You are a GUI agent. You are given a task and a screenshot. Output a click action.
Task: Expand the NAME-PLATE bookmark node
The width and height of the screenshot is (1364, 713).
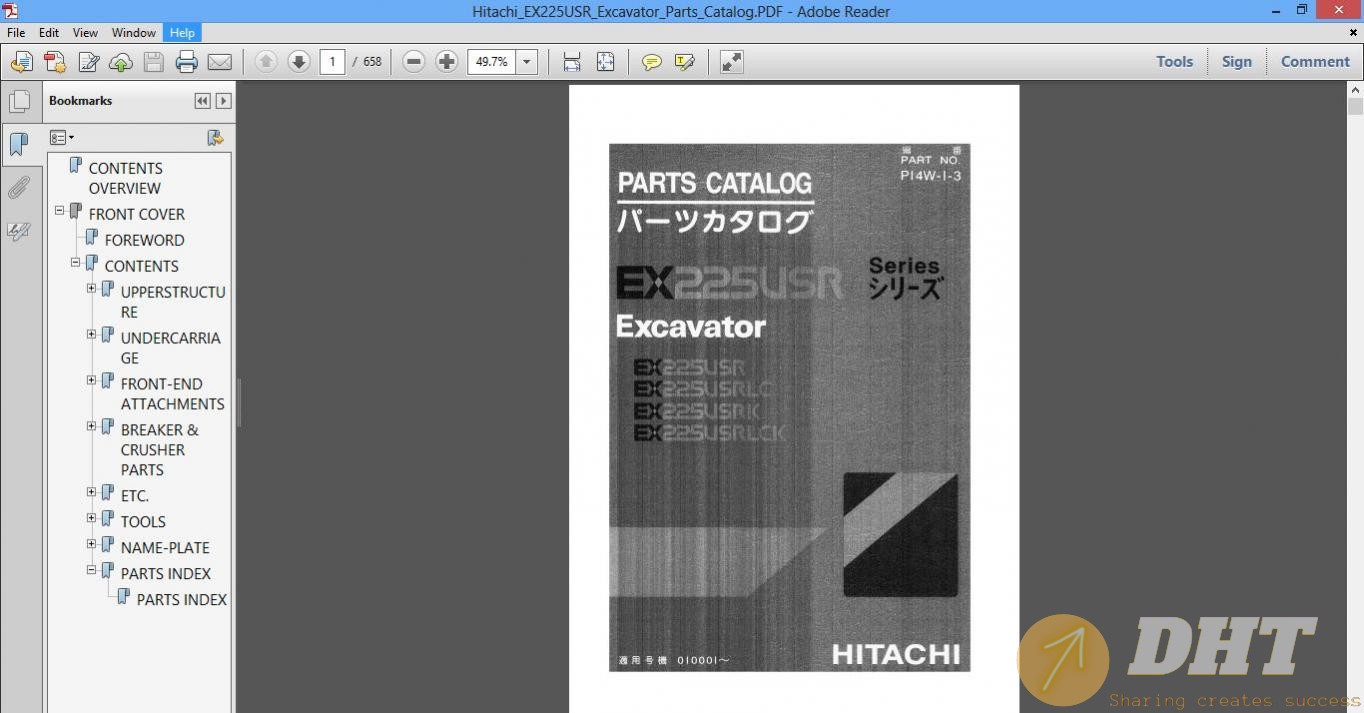coord(92,545)
